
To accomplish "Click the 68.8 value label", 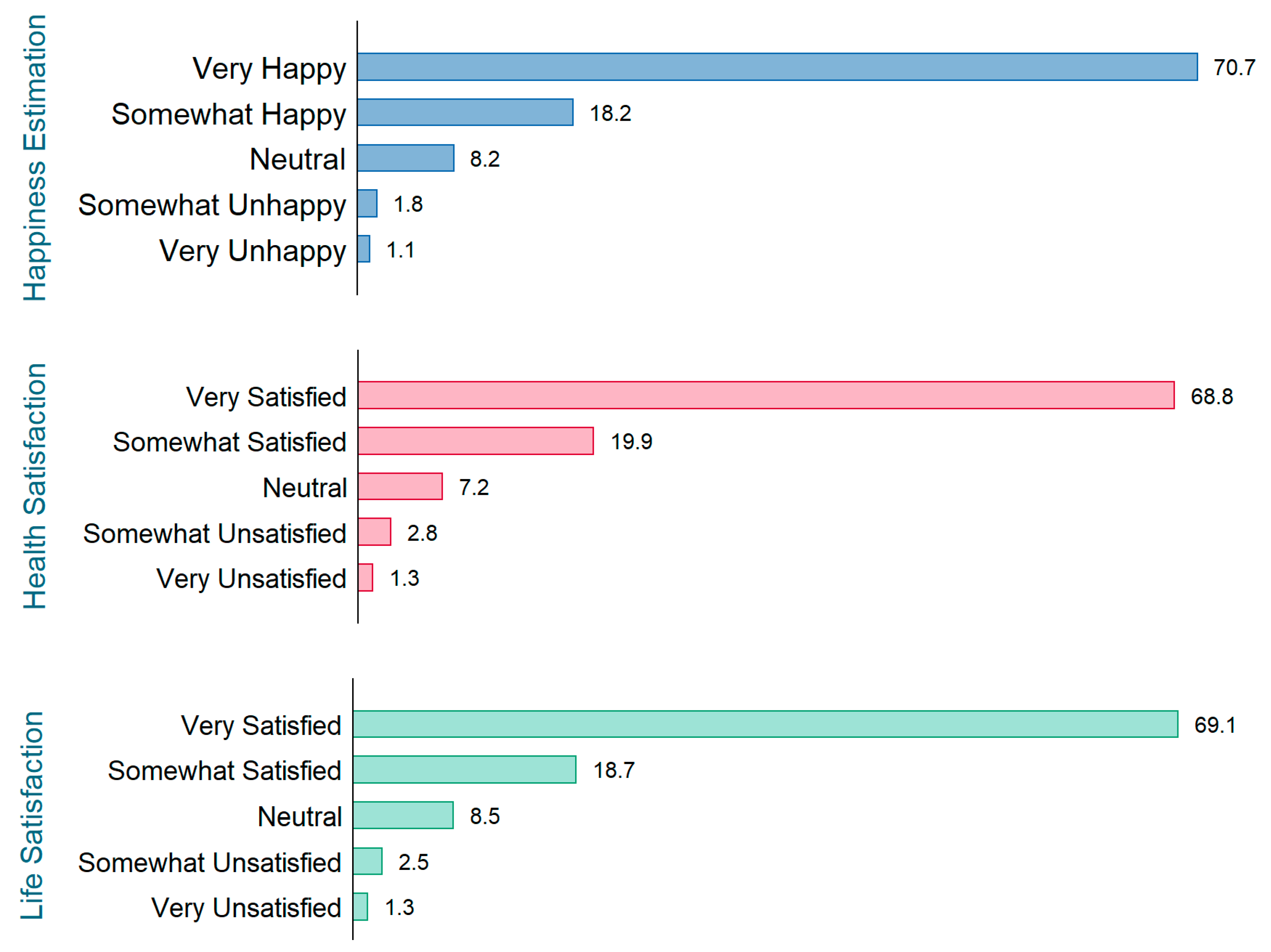I will [x=1211, y=397].
